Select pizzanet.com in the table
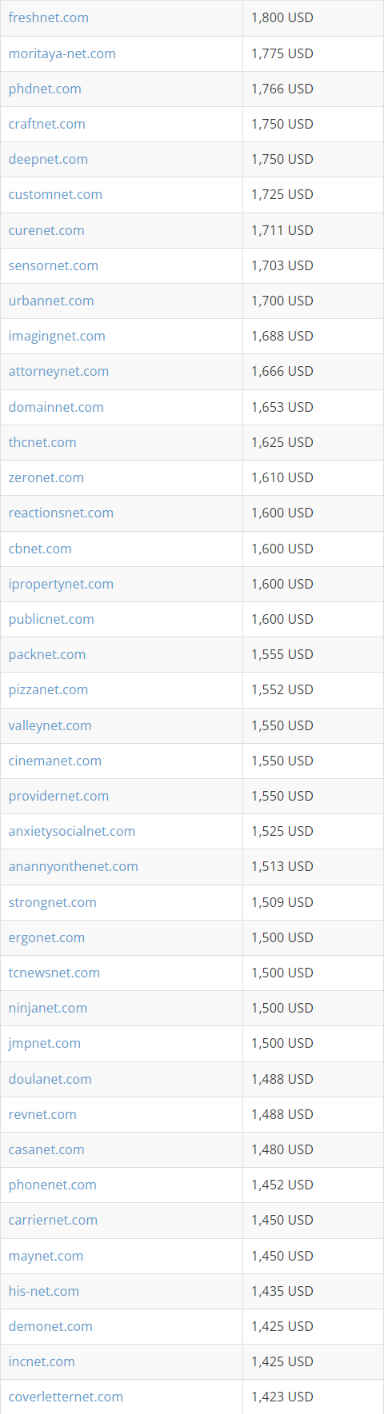The height and width of the screenshot is (1414, 384). click(x=48, y=689)
